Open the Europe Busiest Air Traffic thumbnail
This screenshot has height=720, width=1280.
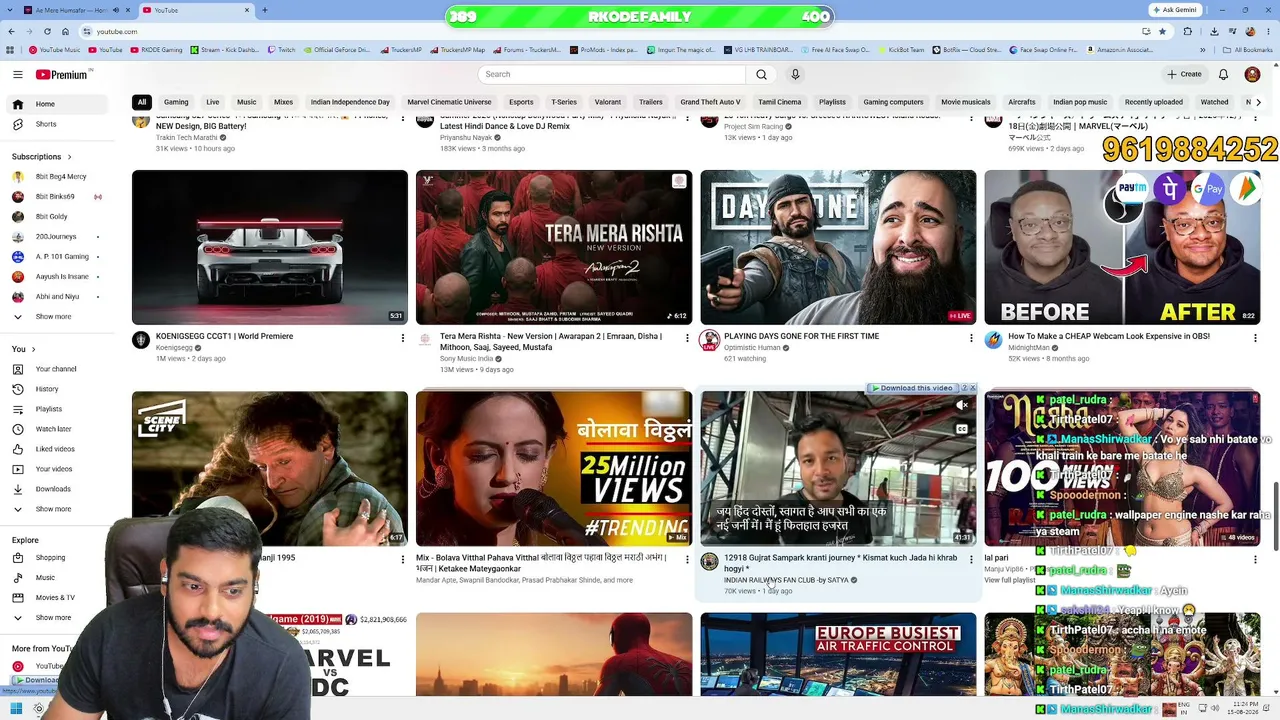838,654
